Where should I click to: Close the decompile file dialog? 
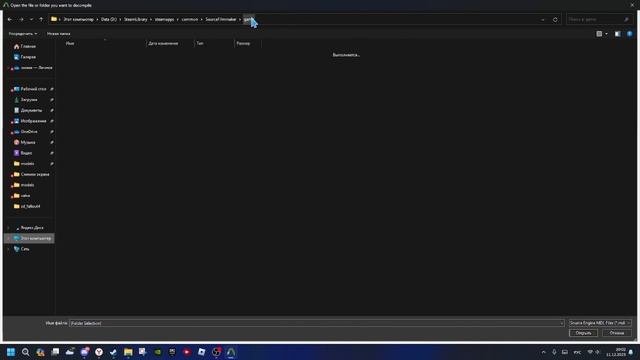[x=632, y=5]
